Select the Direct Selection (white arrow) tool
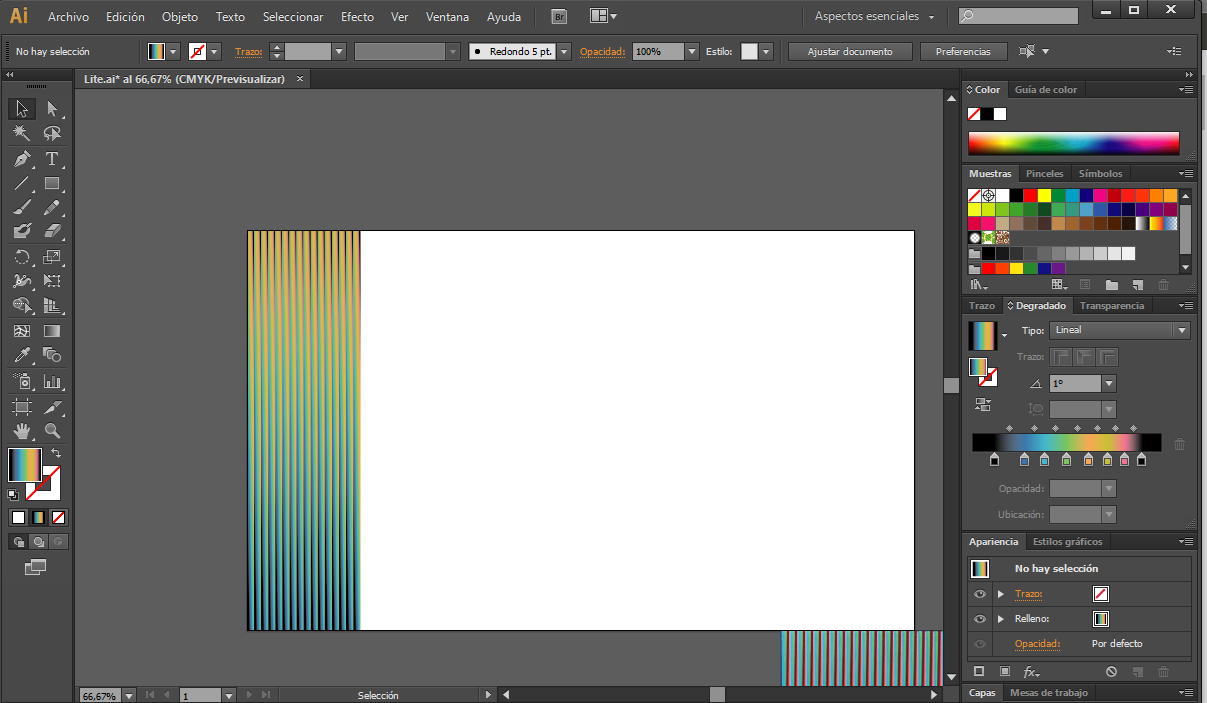This screenshot has width=1207, height=703. [52, 109]
